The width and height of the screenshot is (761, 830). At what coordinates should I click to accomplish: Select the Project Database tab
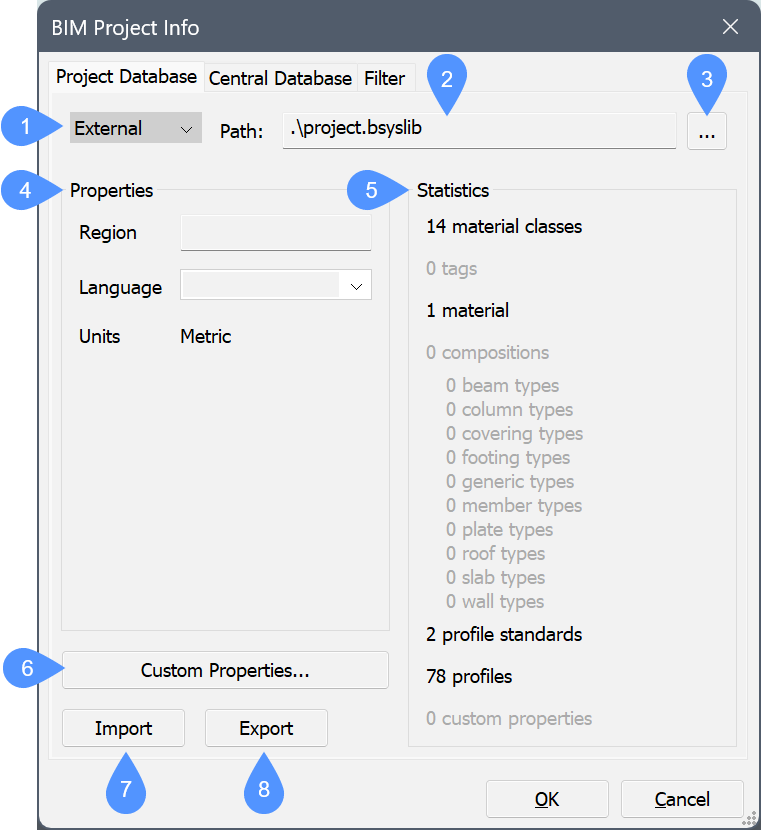126,77
